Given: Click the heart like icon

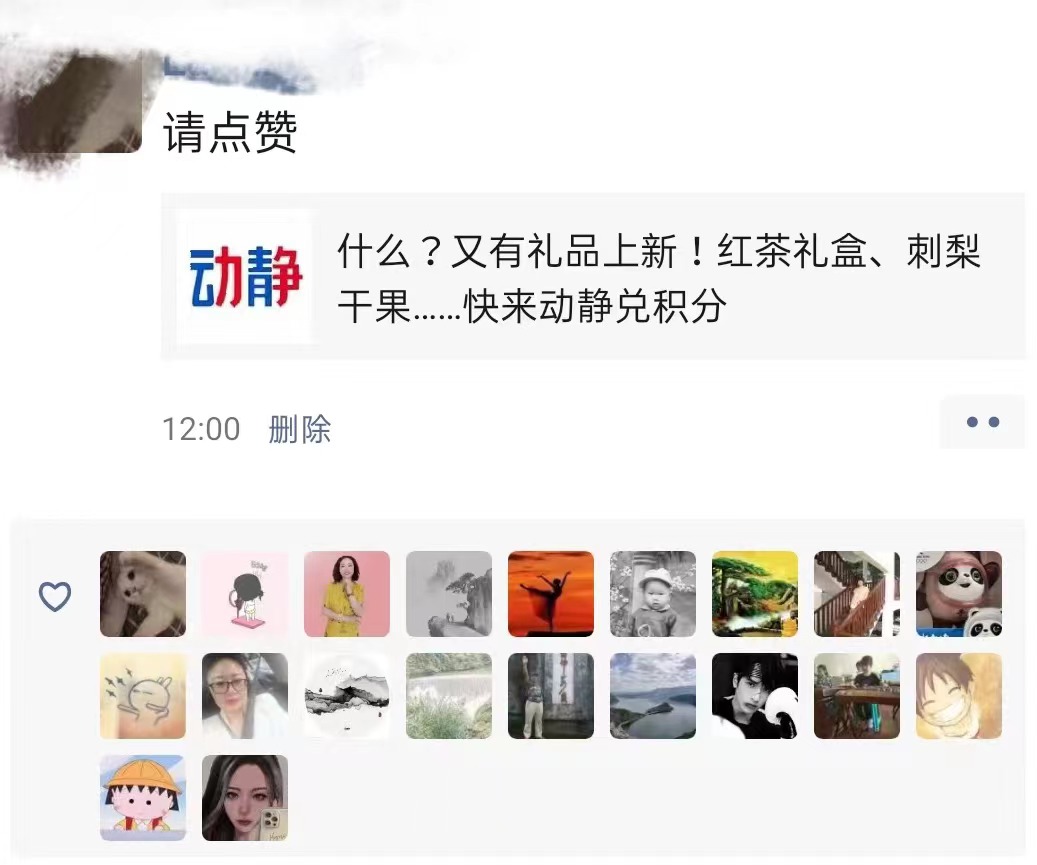Looking at the screenshot, I should [x=55, y=596].
